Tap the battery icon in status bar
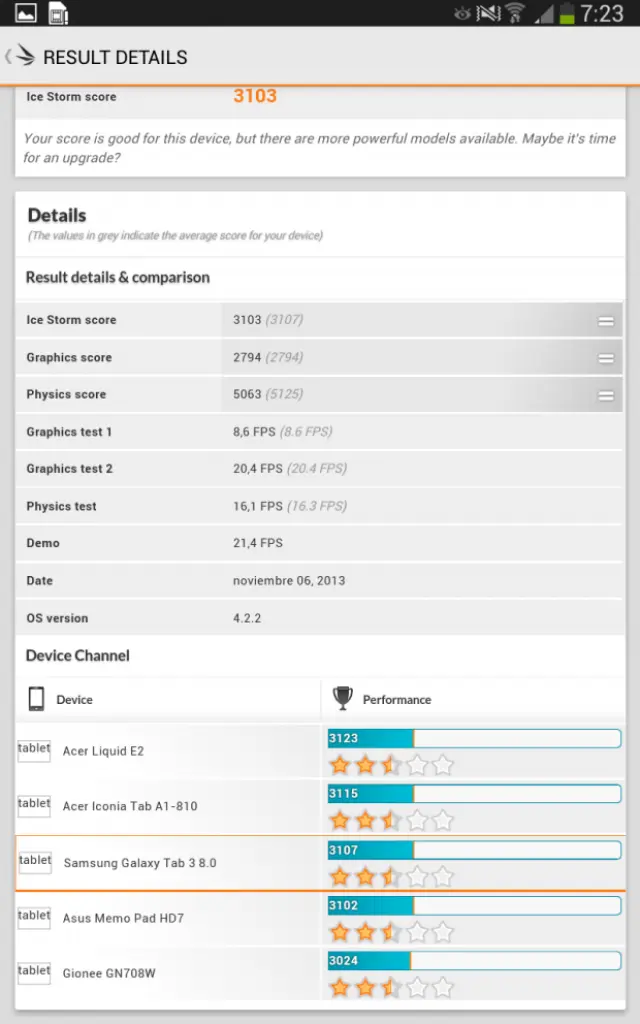The height and width of the screenshot is (1024, 640). (567, 13)
